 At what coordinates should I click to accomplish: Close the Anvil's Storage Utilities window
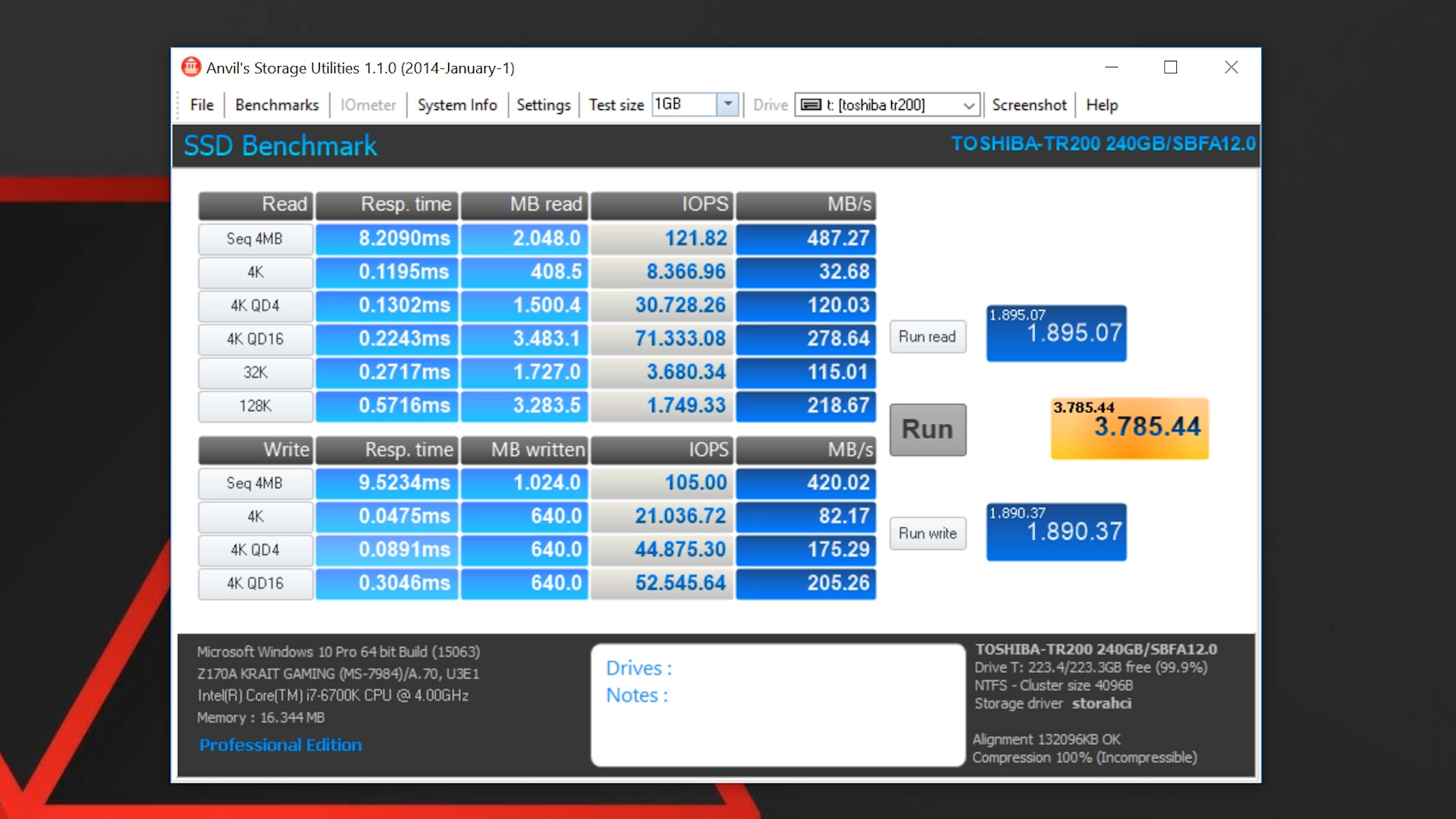point(1232,67)
